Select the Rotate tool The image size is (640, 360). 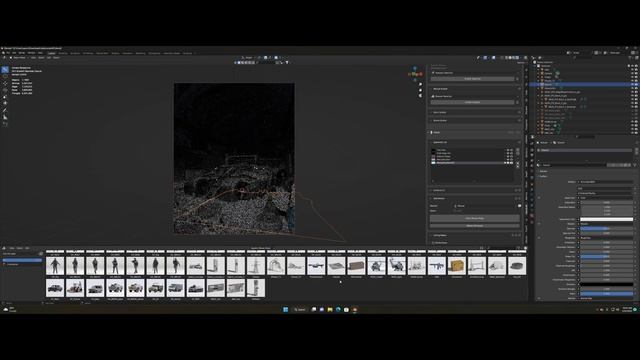point(5,90)
